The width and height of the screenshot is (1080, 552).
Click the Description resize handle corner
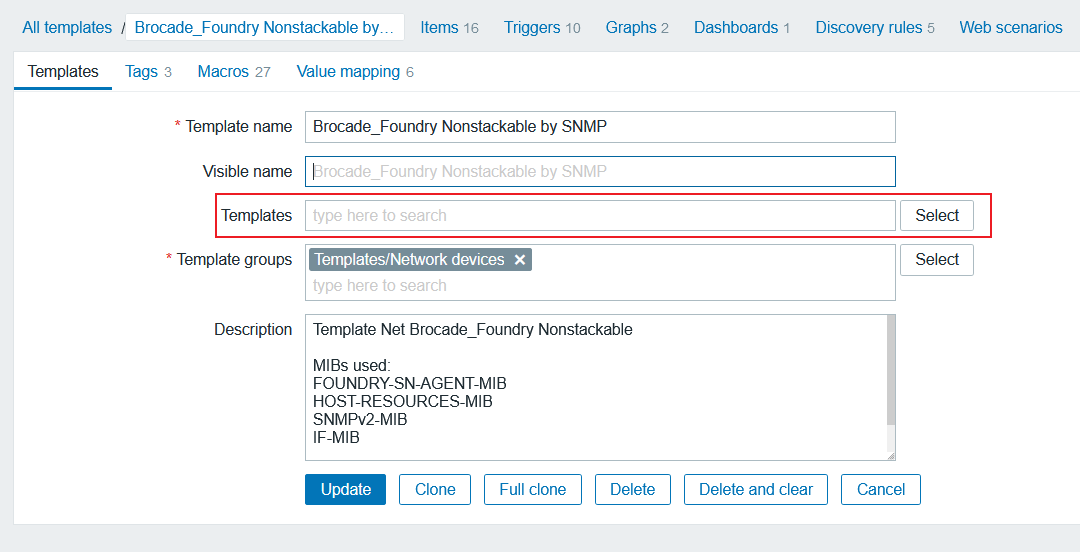tap(891, 456)
